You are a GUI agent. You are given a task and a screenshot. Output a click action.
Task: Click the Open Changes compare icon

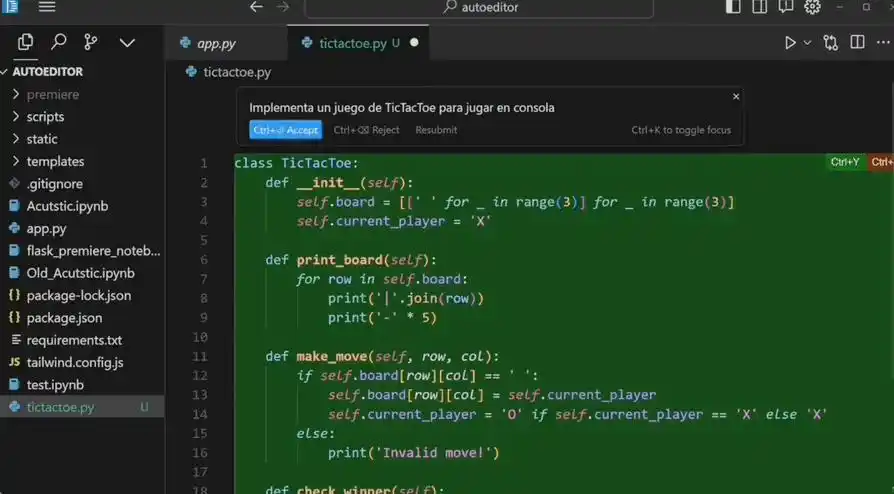point(830,43)
